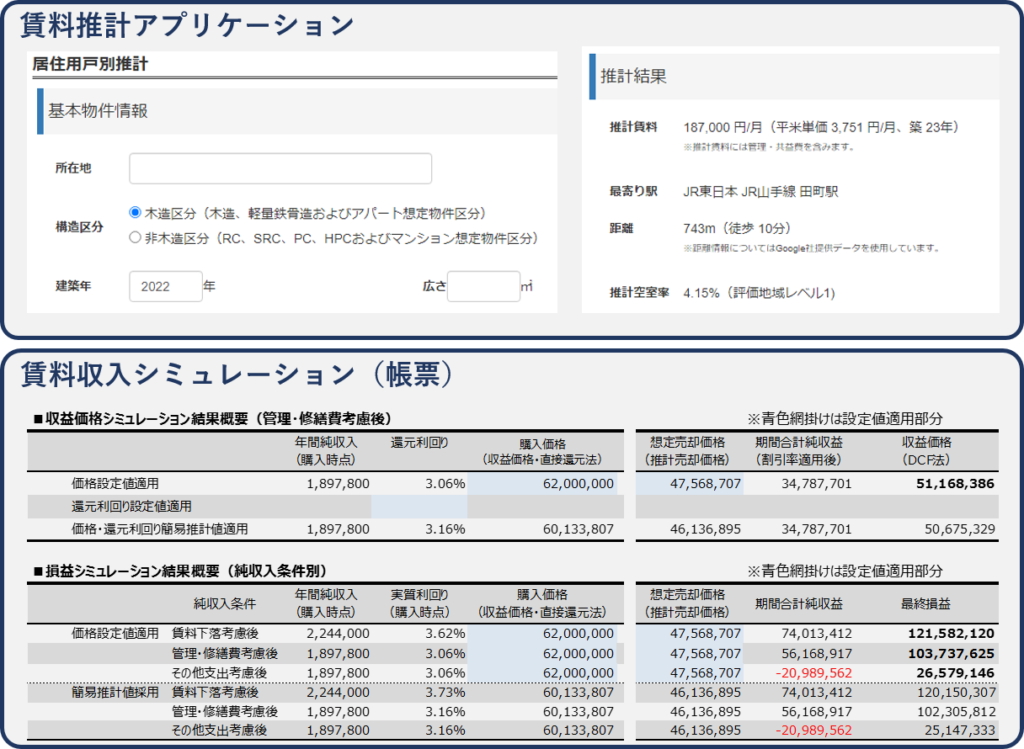Screen dimensions: 1024x749
Task: Click the 純収入条件 column header
Action: (x=225, y=604)
